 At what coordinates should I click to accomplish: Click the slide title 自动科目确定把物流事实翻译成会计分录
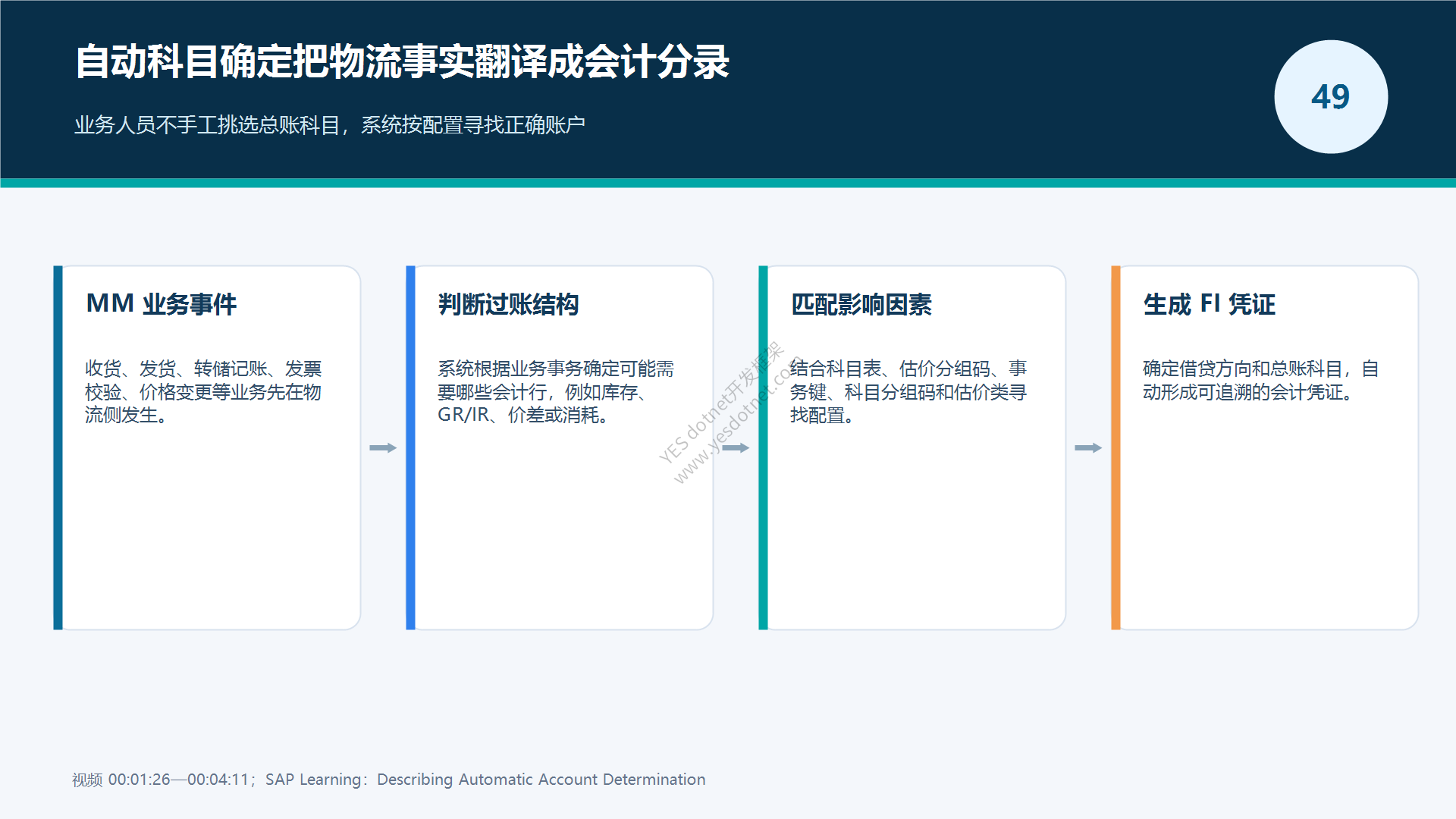402,62
